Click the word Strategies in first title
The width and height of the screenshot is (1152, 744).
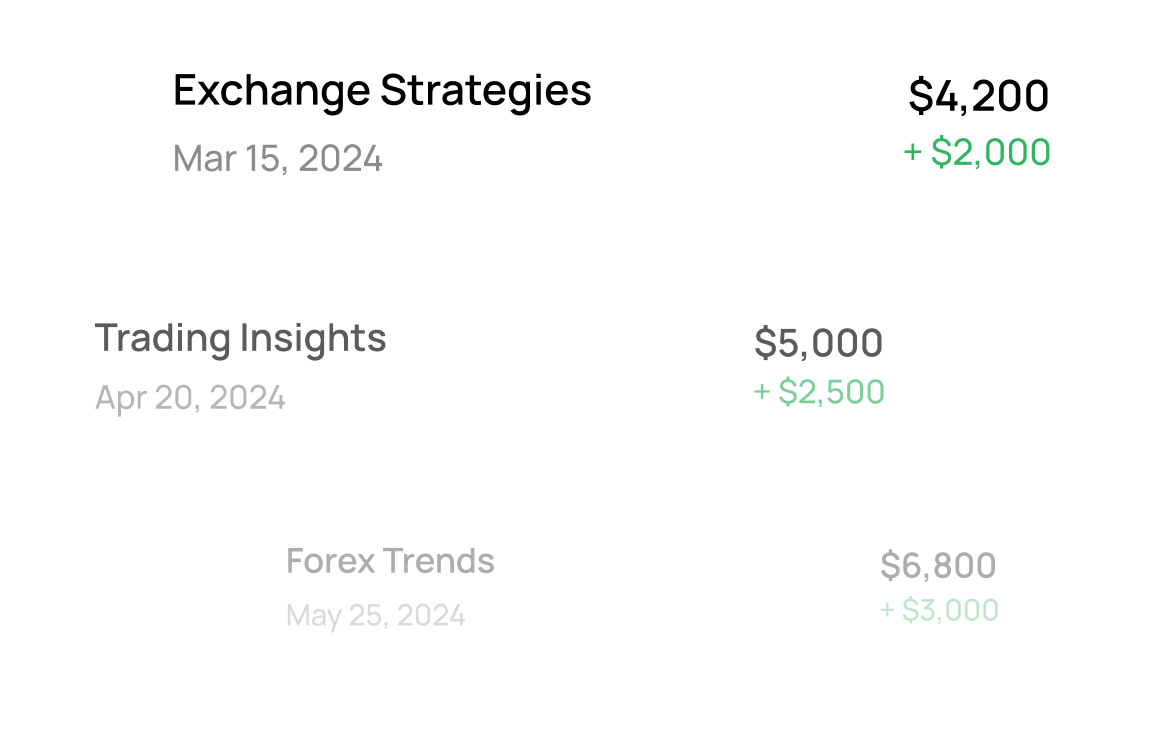coord(486,92)
